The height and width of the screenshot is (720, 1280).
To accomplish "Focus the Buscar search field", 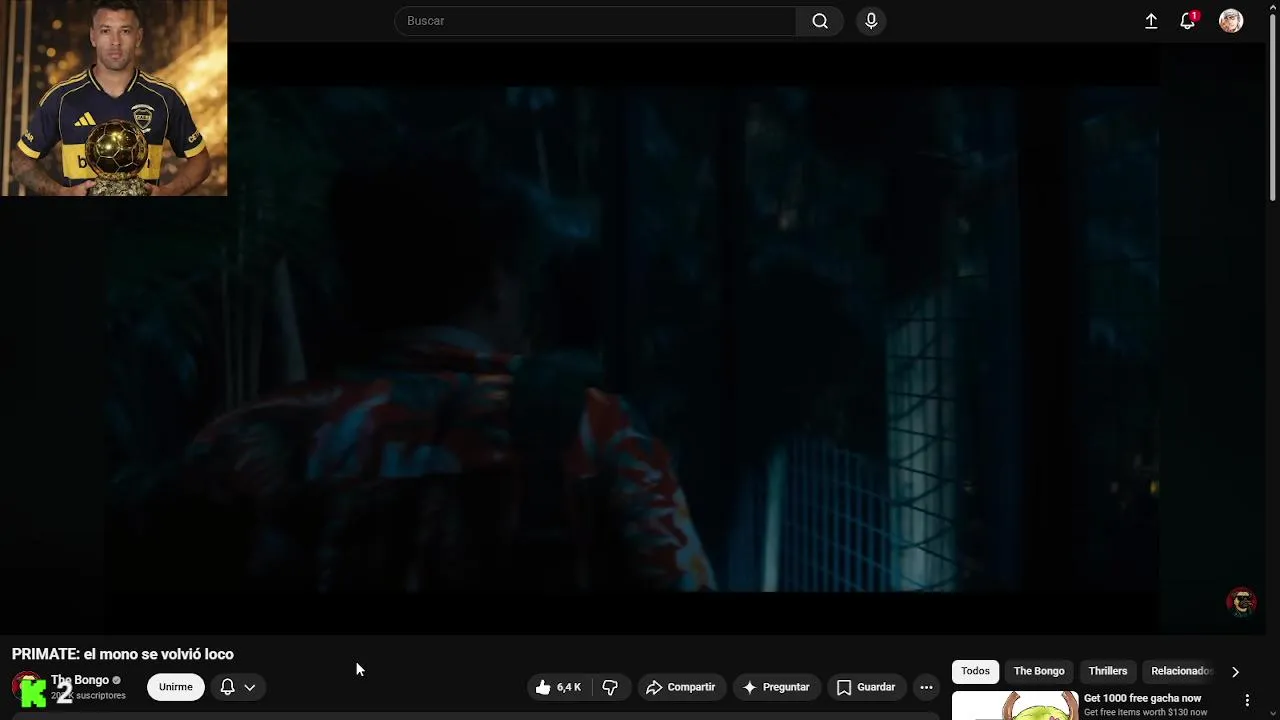I will click(596, 21).
